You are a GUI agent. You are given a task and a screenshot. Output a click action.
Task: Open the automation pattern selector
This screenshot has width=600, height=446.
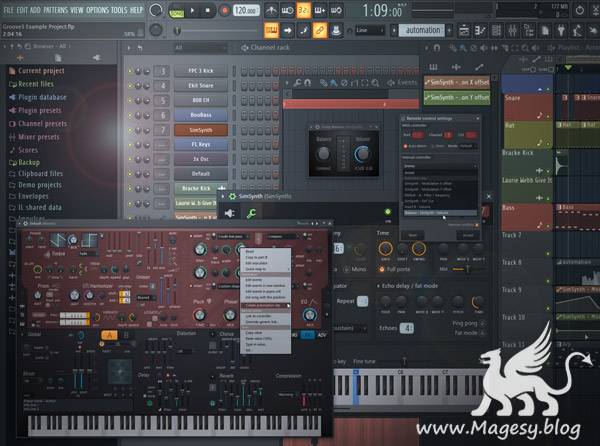422,30
